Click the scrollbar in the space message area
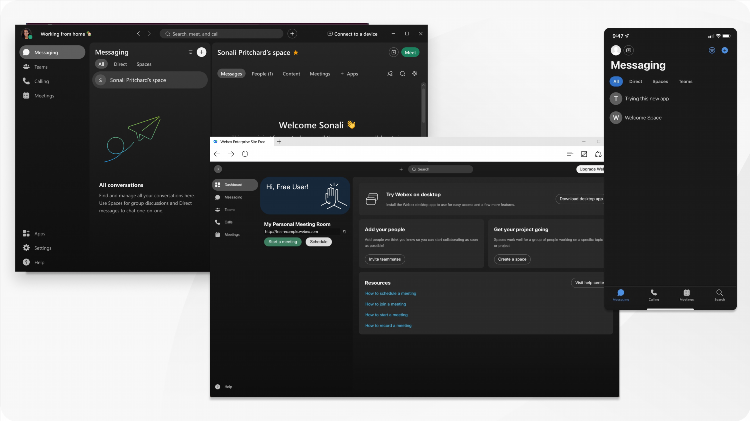The height and width of the screenshot is (421, 750). tap(423, 109)
